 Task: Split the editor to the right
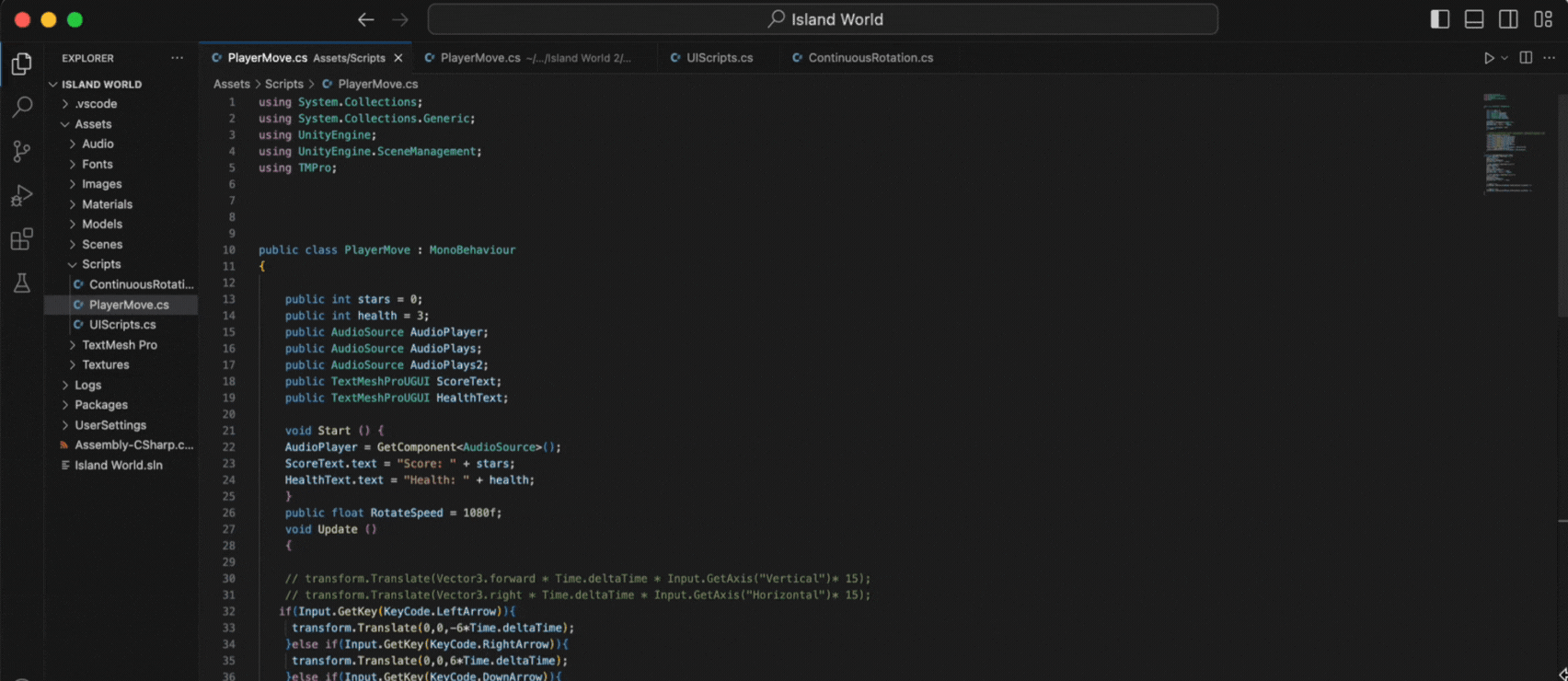coord(1526,58)
